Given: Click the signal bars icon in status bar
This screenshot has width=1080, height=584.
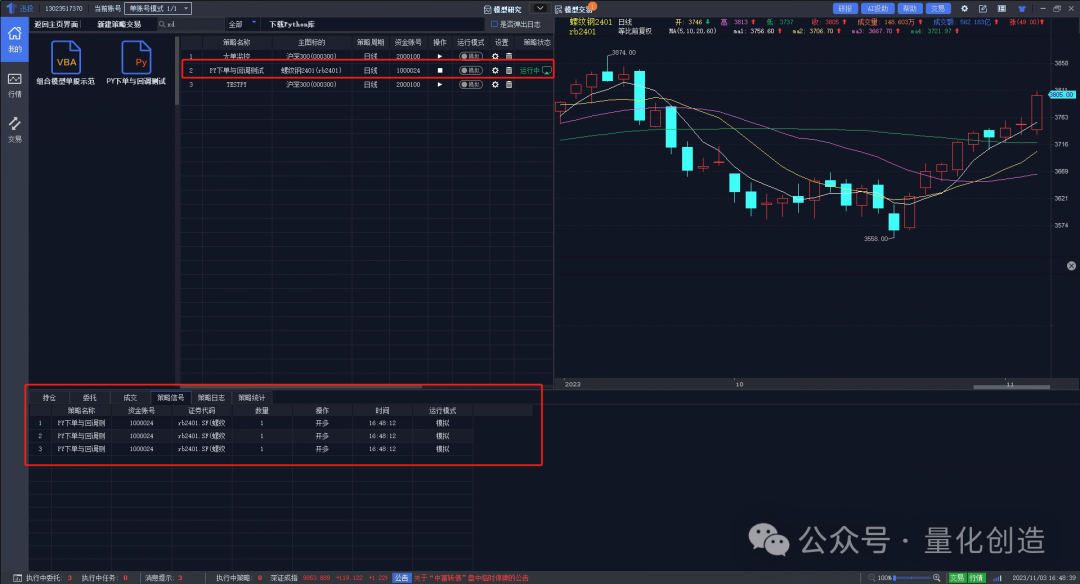Looking at the screenshot, I should point(997,578).
